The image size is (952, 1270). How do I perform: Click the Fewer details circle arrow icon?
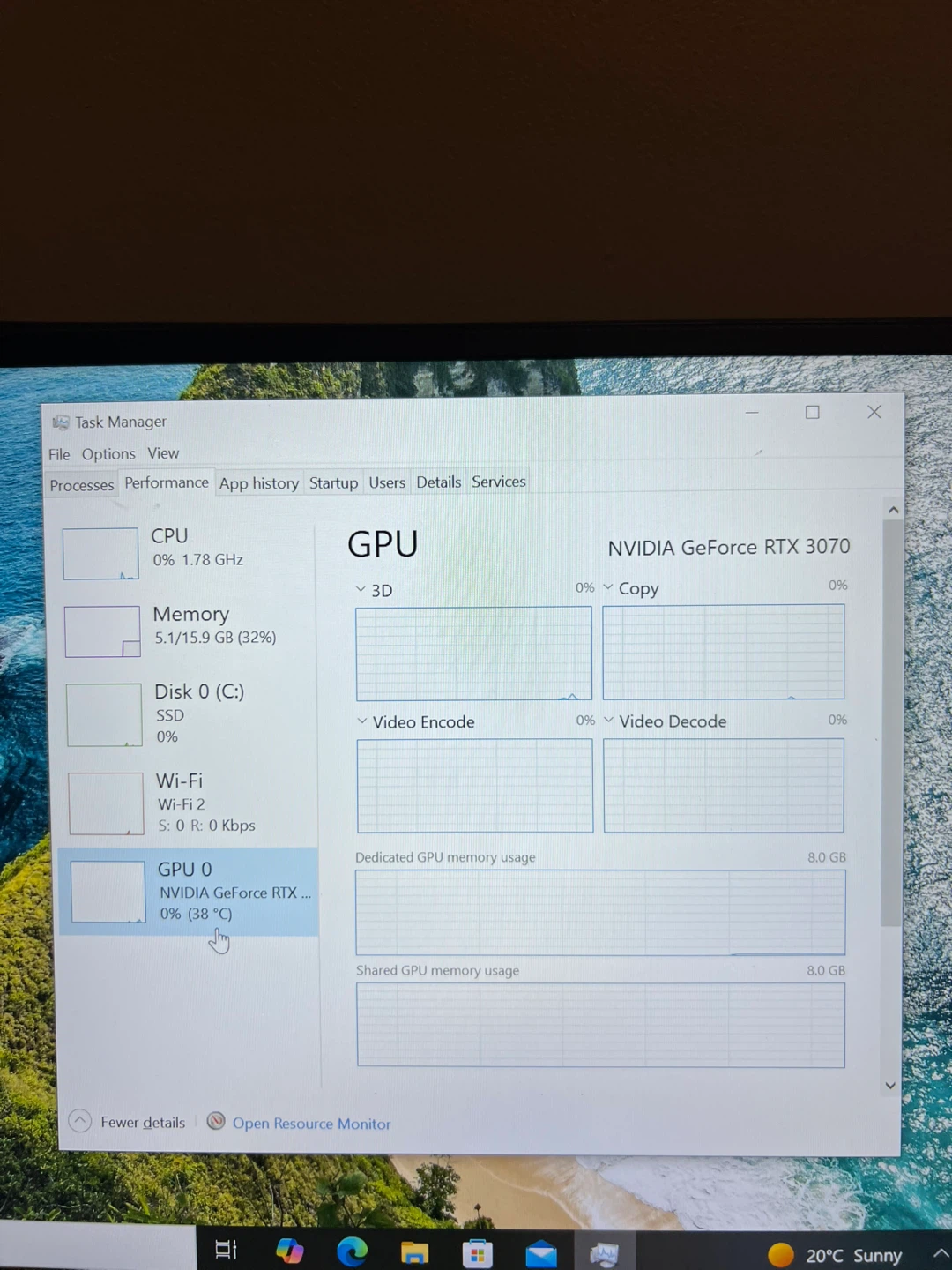(x=80, y=1121)
